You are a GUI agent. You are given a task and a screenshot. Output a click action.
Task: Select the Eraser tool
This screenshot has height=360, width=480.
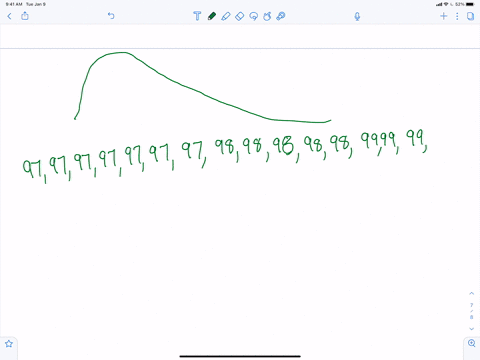point(240,16)
